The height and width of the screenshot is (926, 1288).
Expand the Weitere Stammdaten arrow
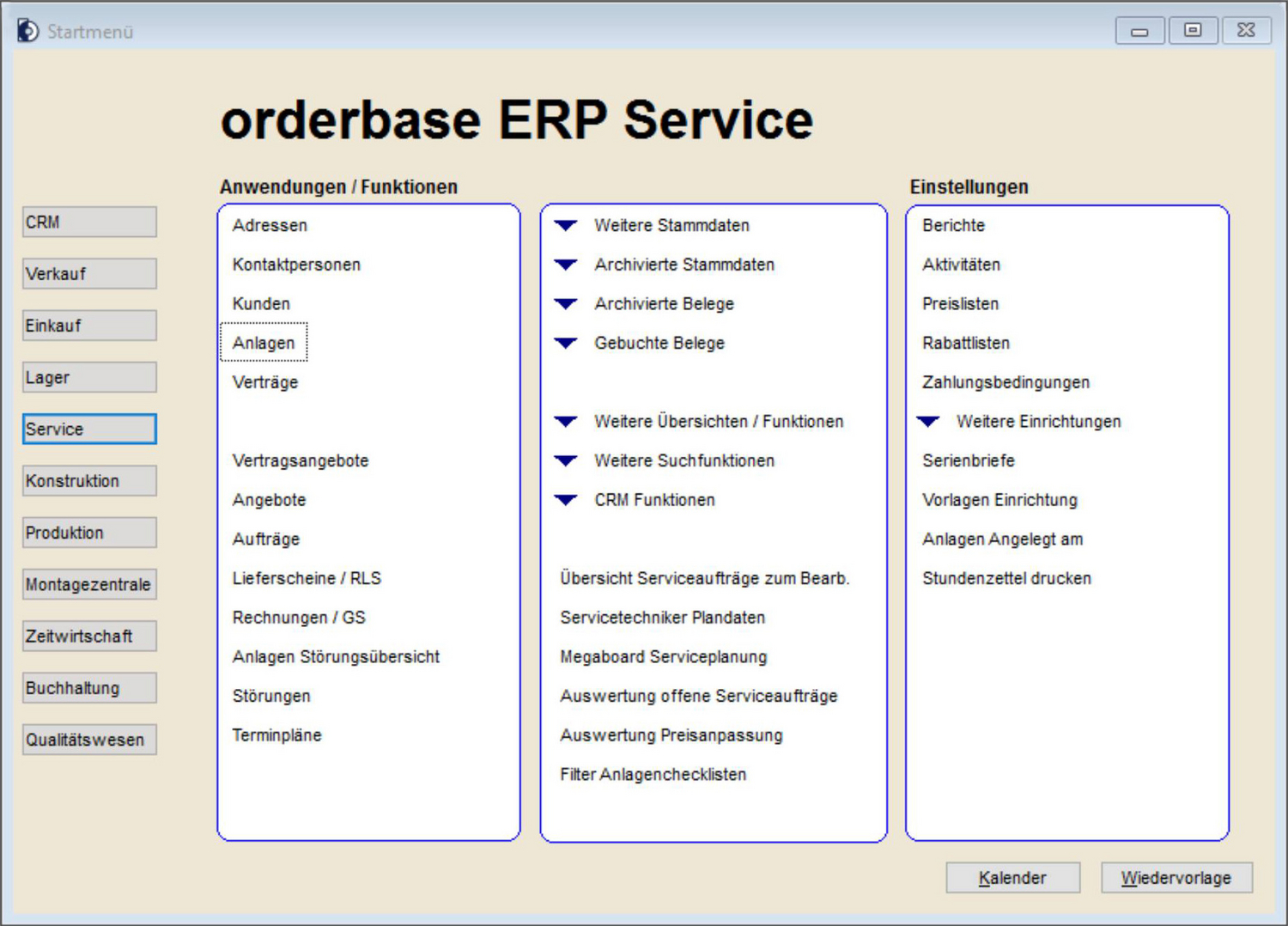tap(566, 226)
